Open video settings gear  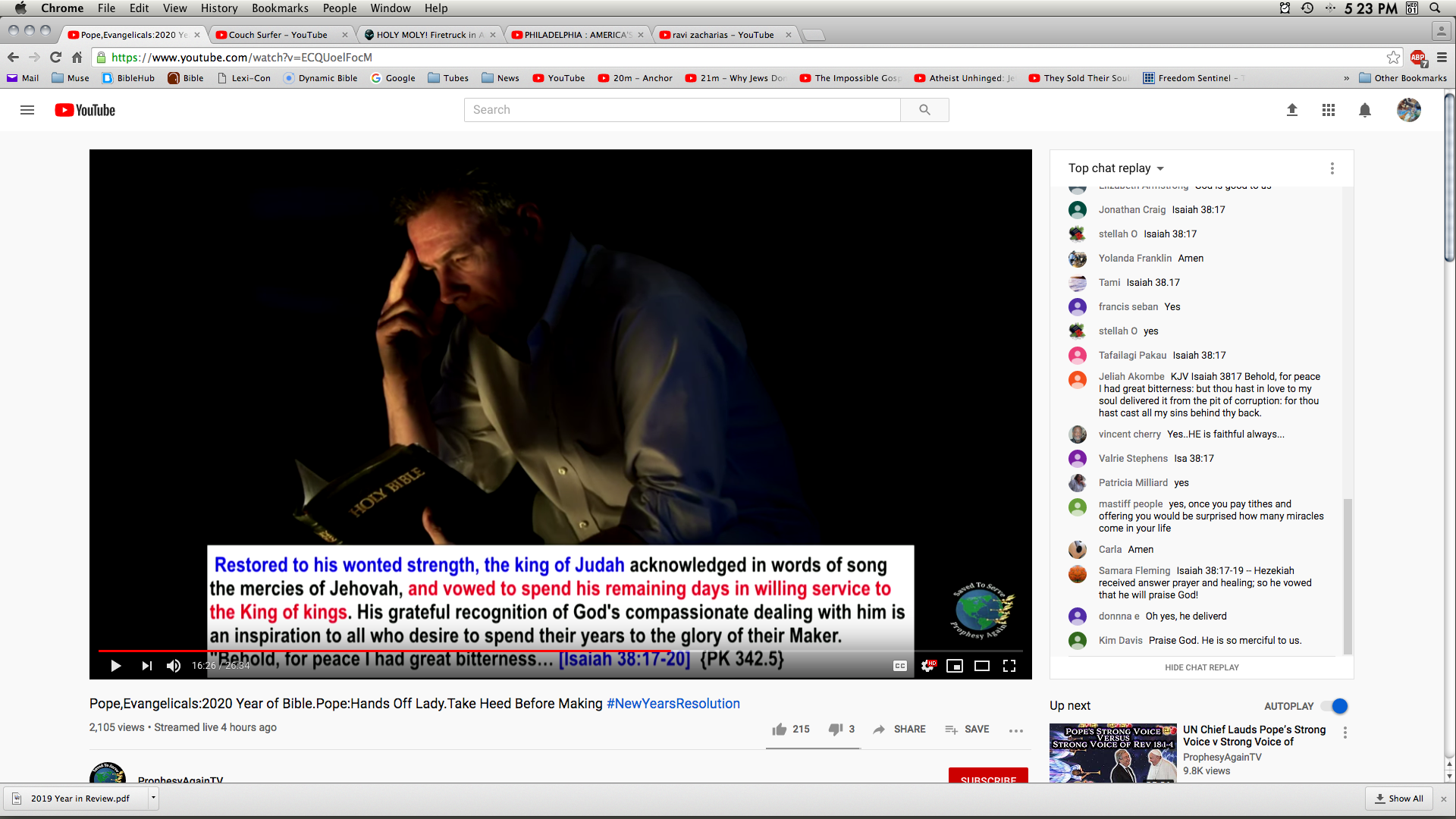point(927,666)
